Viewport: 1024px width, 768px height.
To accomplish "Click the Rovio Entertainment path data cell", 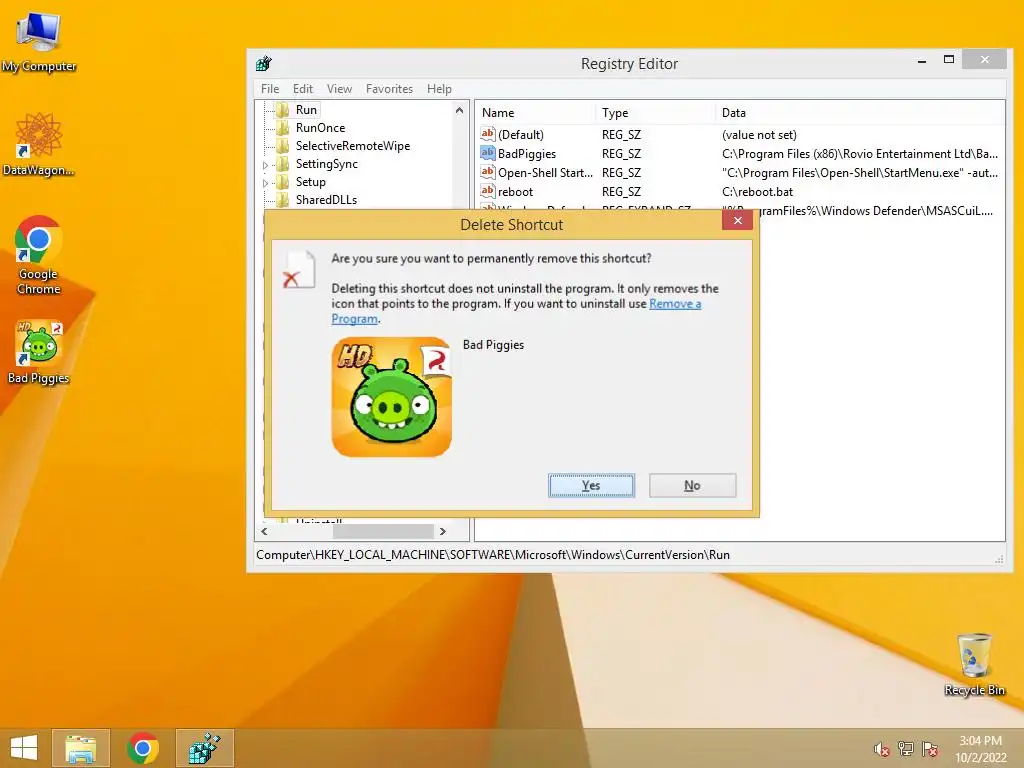I will click(859, 153).
